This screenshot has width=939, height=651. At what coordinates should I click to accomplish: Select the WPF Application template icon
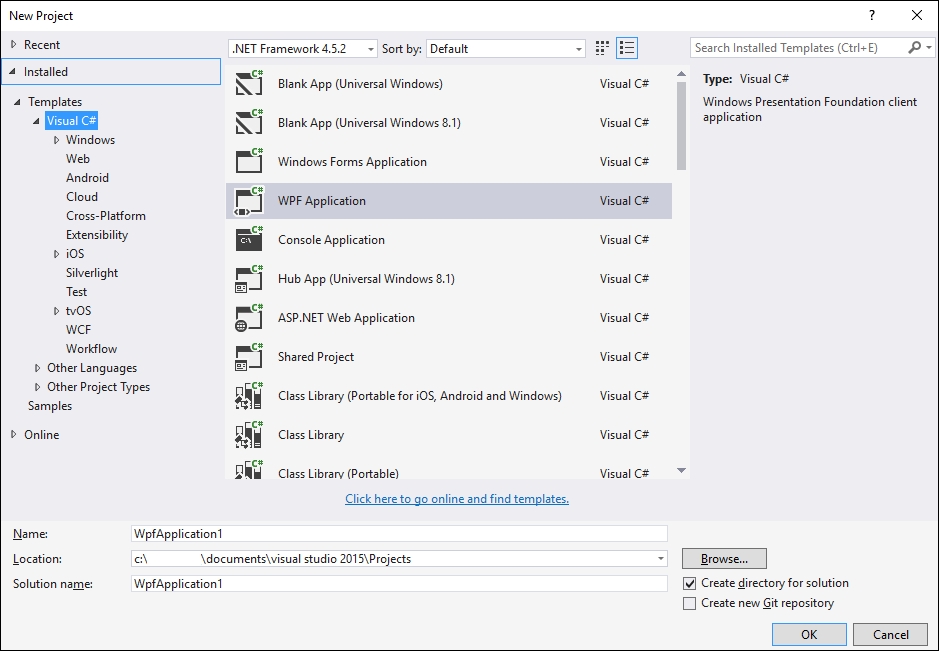pos(248,200)
